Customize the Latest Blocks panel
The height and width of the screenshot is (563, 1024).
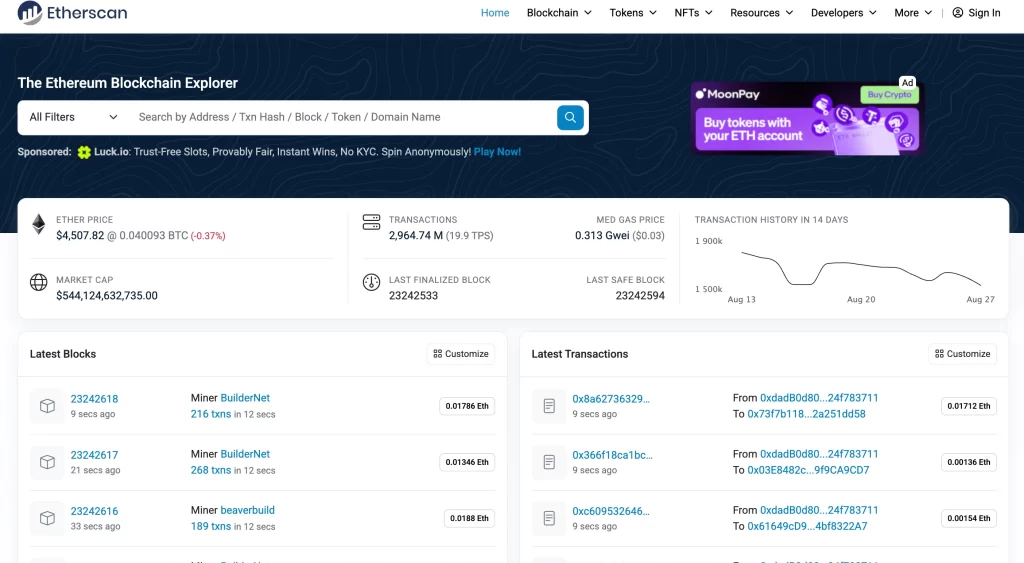coord(461,354)
